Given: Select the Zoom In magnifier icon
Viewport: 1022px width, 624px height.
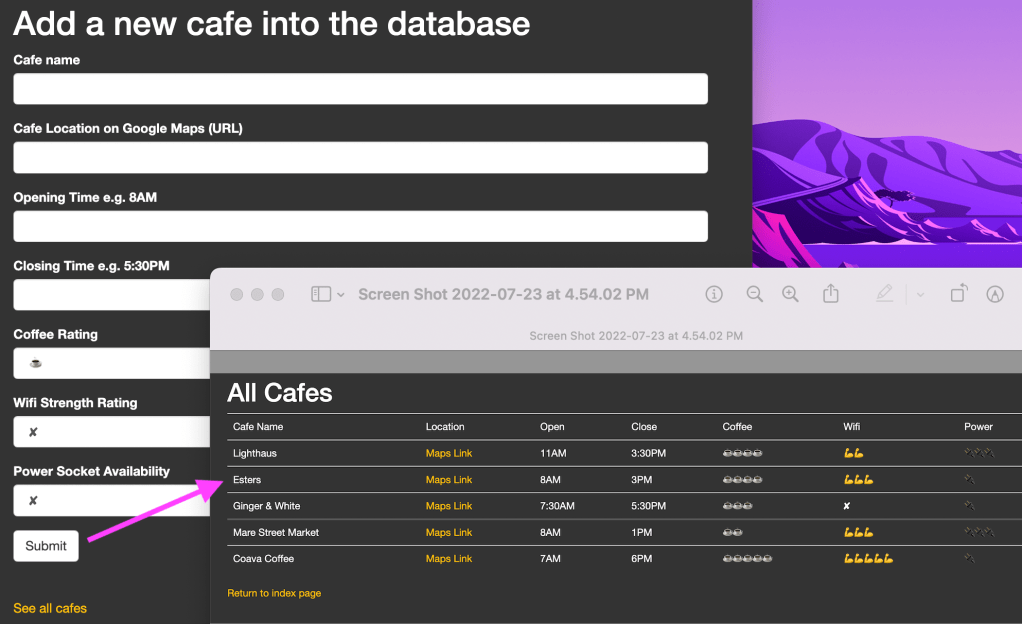Looking at the screenshot, I should click(790, 293).
